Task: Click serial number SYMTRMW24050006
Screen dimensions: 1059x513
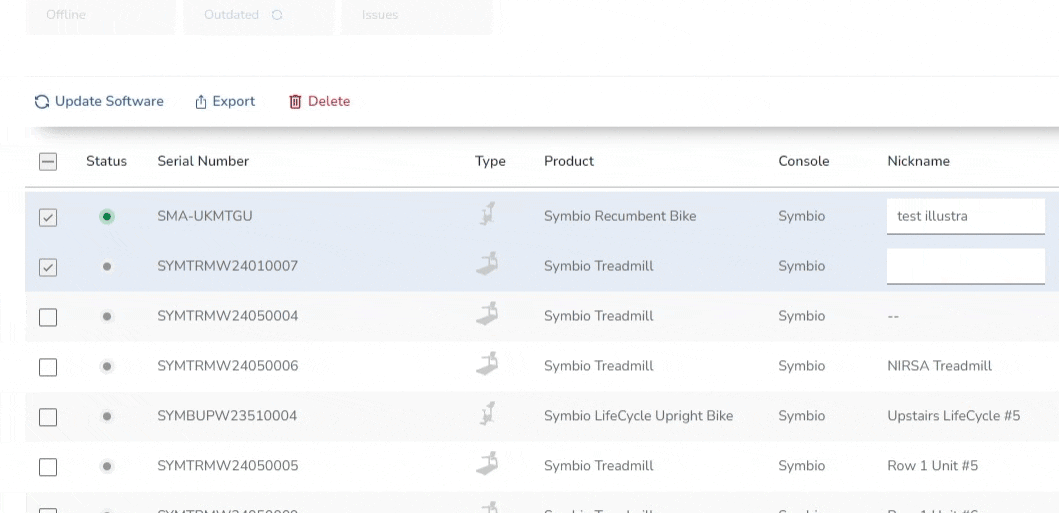Action: pyautogui.click(x=228, y=367)
